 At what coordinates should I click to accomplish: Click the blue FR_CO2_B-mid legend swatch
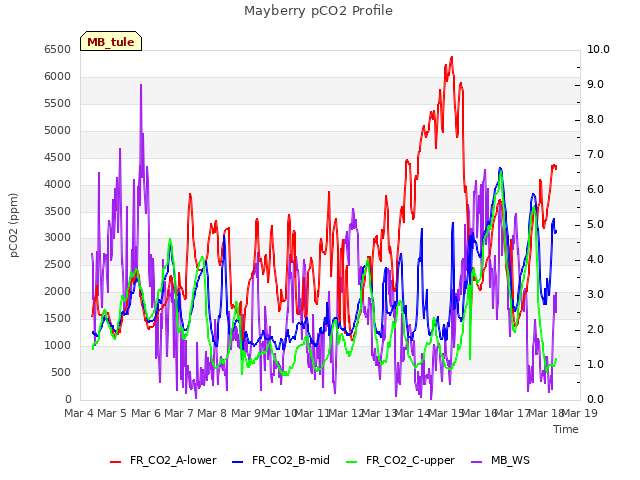pyautogui.click(x=238, y=462)
